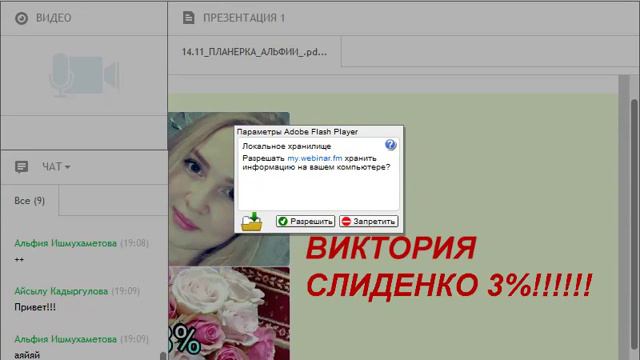
Task: Click Альфия Ишмухаметова name at 19:08
Action: pos(66,243)
